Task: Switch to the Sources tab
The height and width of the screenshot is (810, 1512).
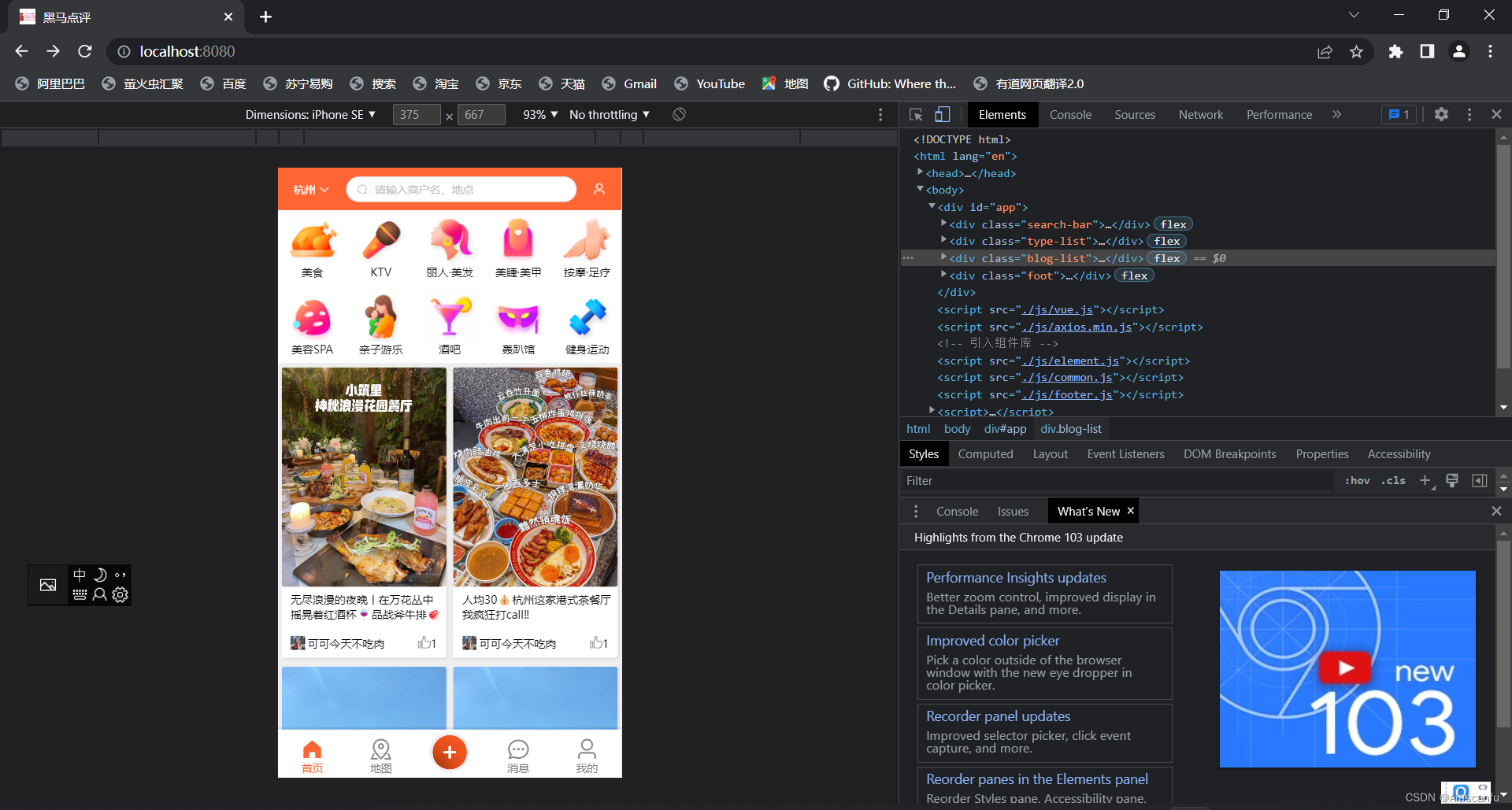Action: point(1135,115)
